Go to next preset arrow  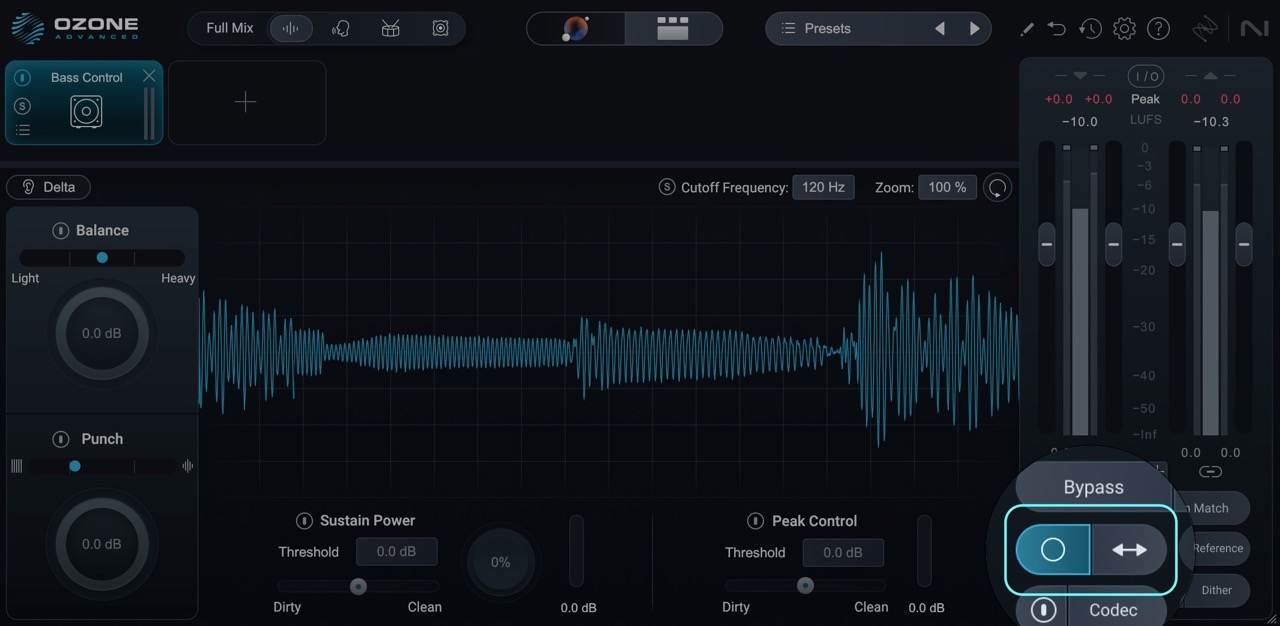click(x=974, y=28)
